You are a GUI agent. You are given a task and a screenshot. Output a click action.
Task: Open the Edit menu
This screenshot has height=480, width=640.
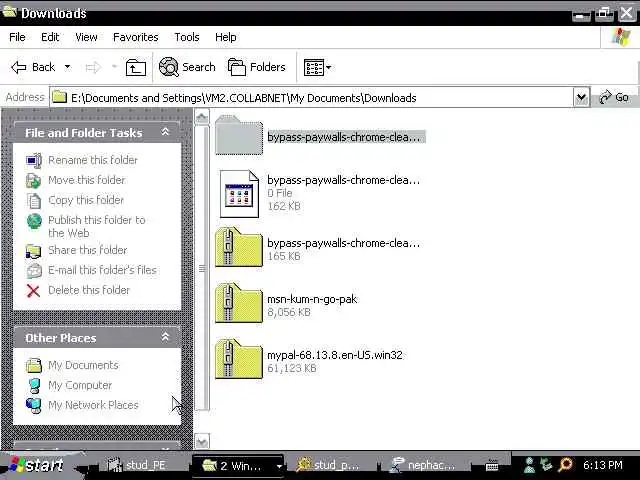coord(50,37)
